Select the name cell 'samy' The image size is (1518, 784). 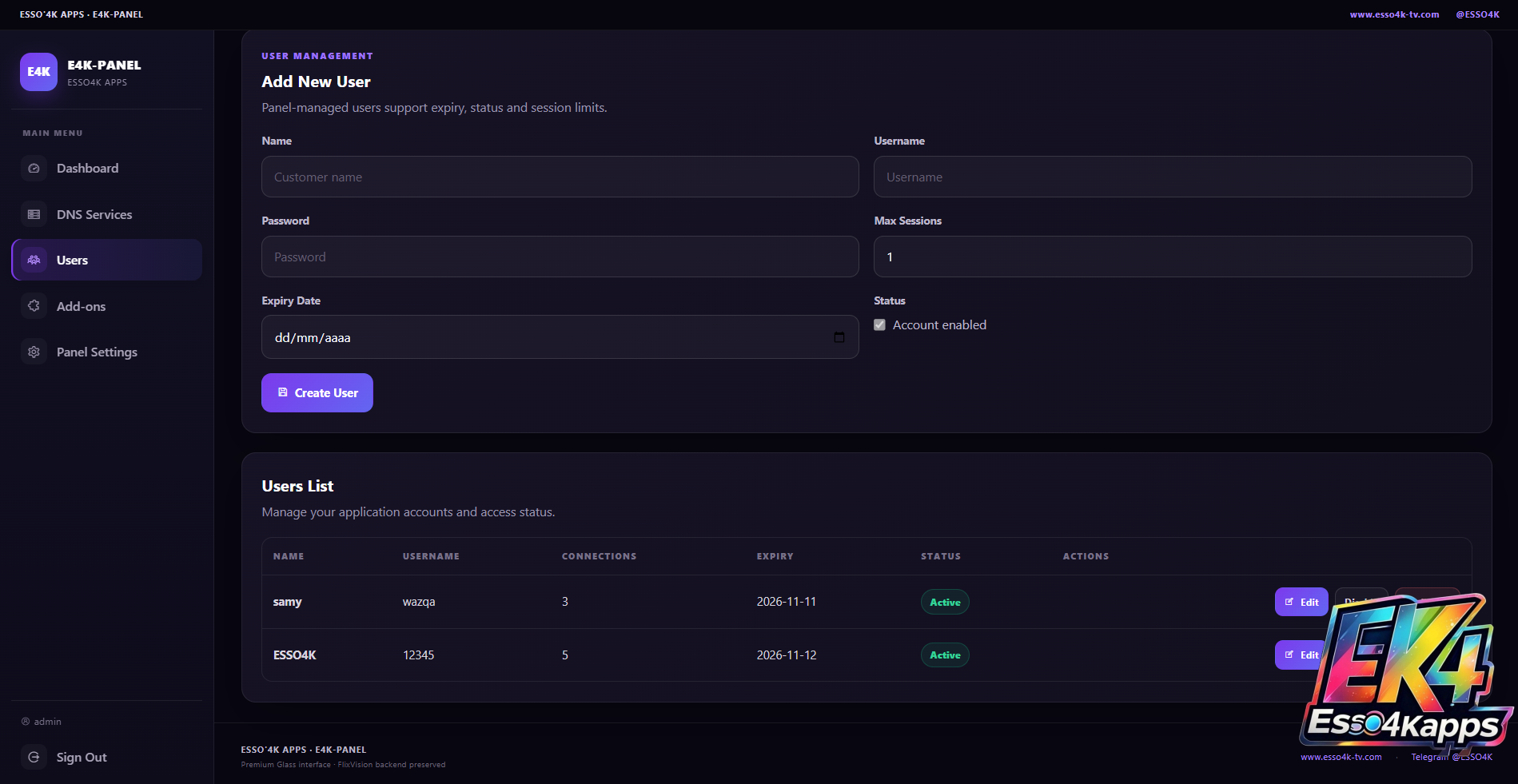point(287,602)
